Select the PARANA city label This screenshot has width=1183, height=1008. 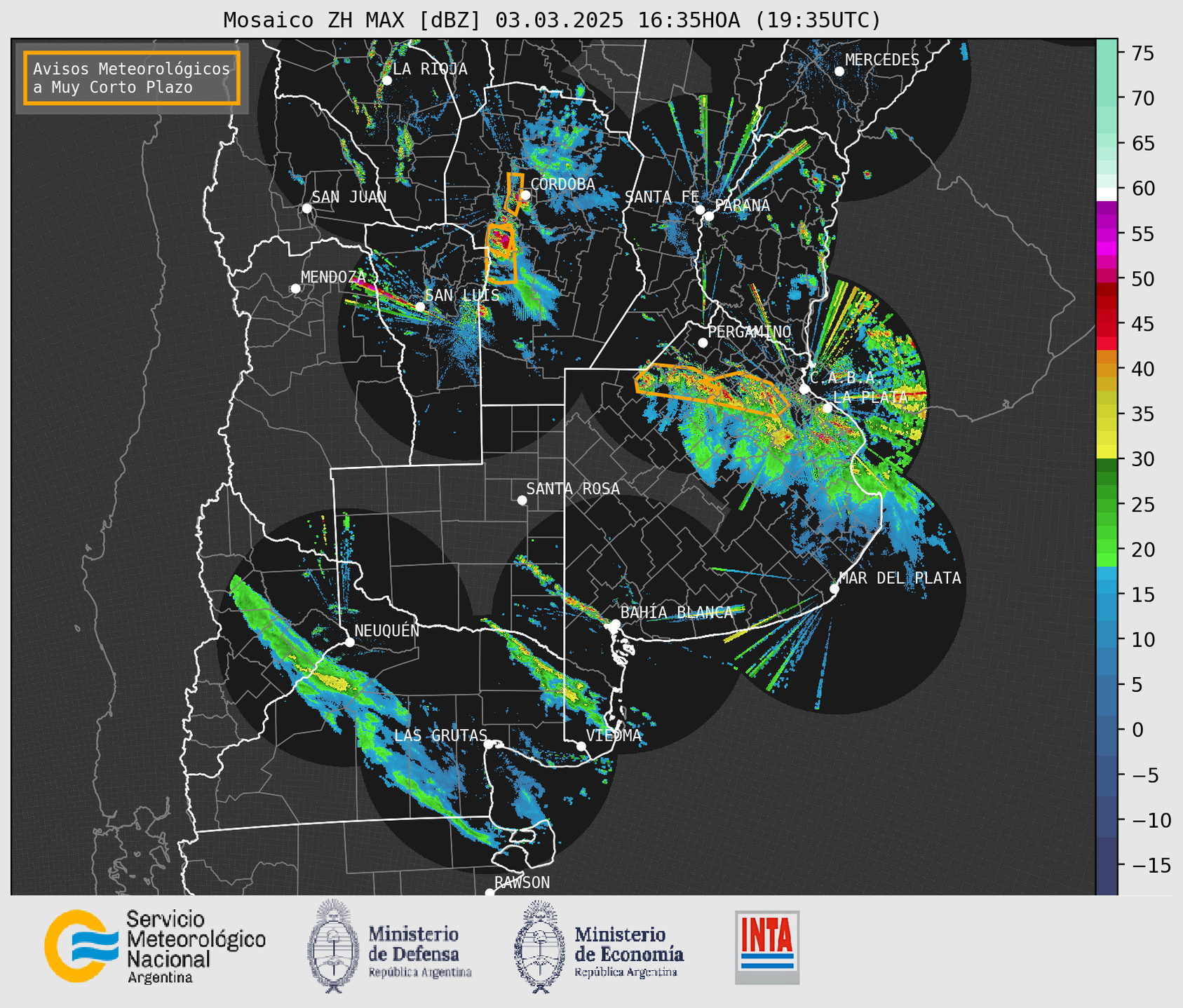[x=743, y=205]
